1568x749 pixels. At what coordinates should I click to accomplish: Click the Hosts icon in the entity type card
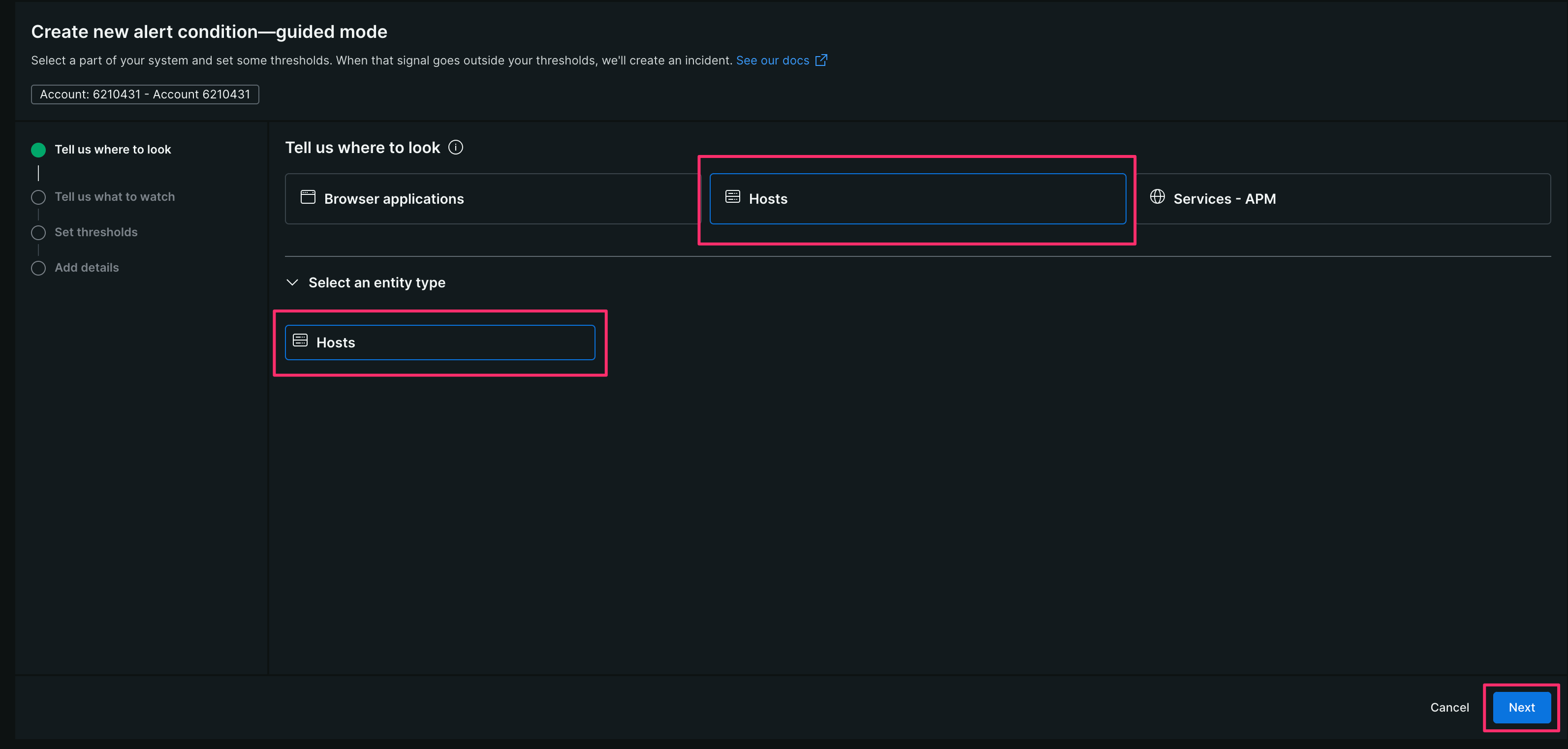pos(300,341)
